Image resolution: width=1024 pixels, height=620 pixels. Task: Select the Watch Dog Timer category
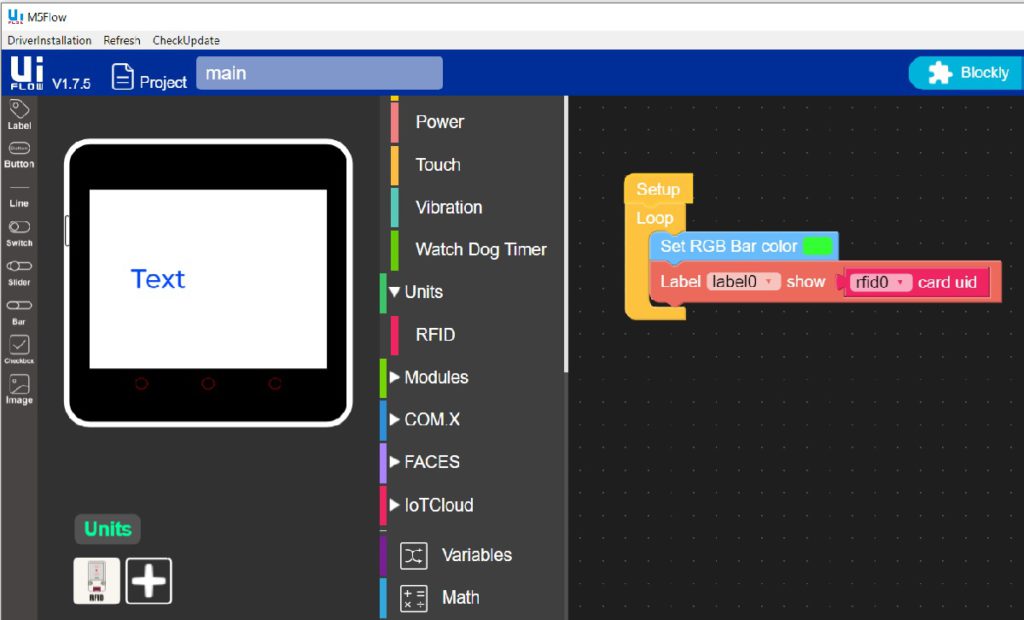coord(481,250)
